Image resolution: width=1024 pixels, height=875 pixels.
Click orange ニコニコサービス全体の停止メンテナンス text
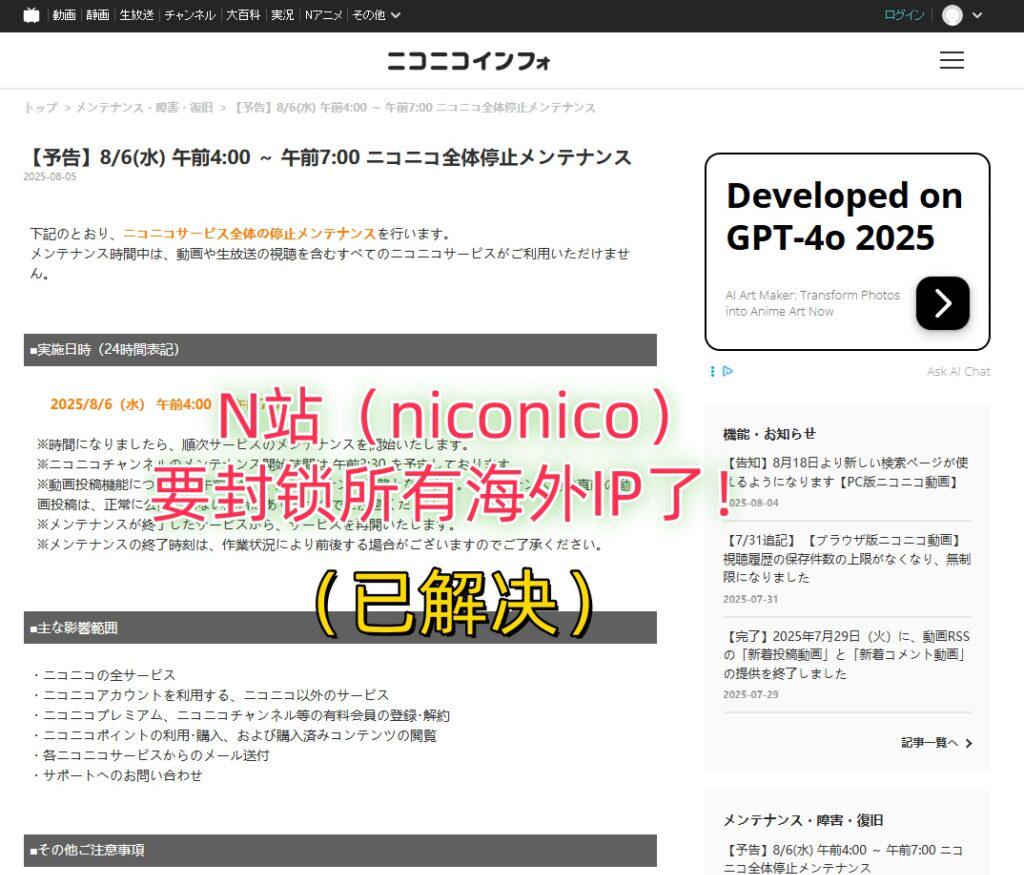(249, 233)
